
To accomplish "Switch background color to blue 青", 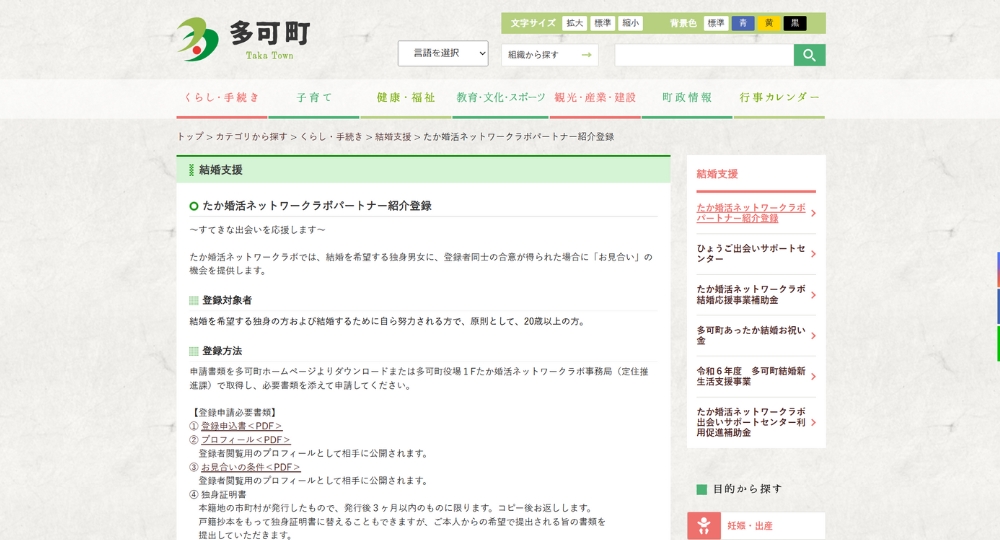I will [743, 23].
